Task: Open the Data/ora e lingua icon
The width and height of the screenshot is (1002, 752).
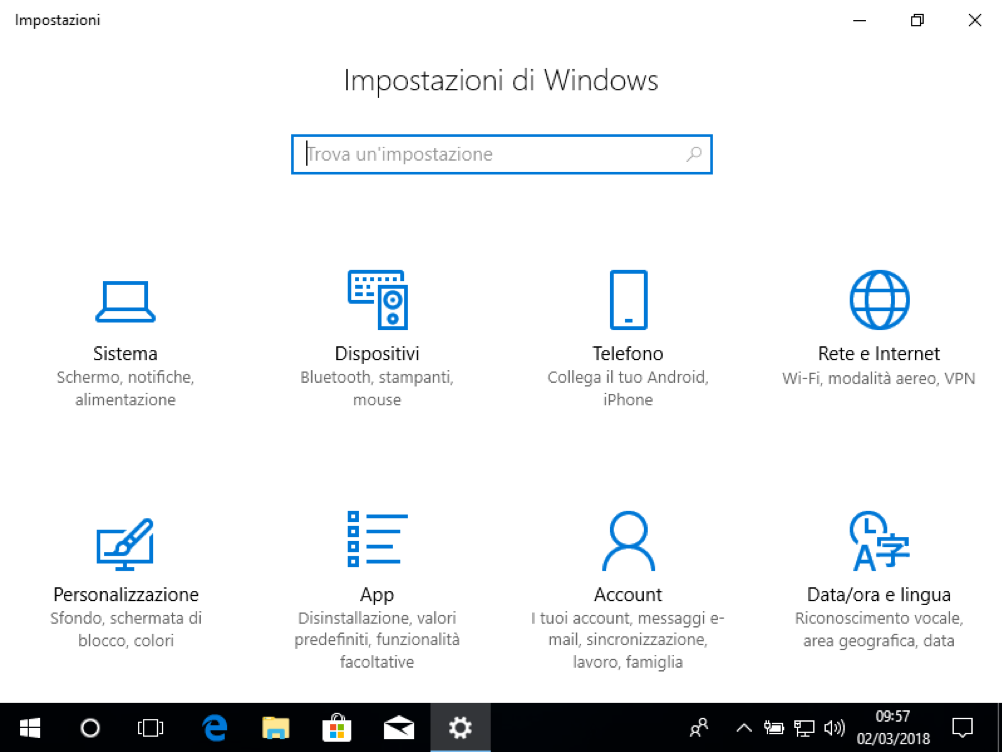Action: click(879, 541)
